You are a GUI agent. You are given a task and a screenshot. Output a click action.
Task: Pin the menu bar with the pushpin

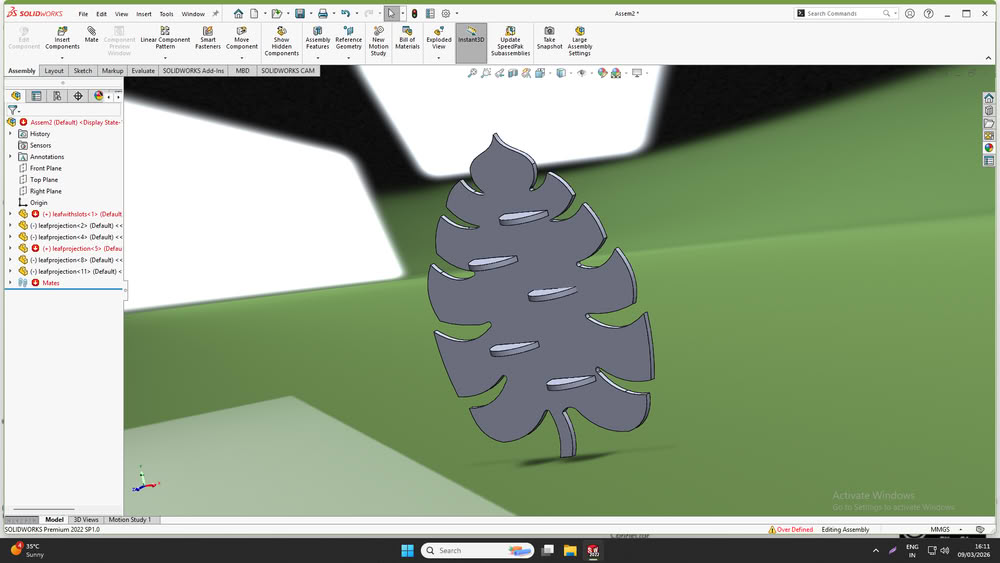(216, 13)
